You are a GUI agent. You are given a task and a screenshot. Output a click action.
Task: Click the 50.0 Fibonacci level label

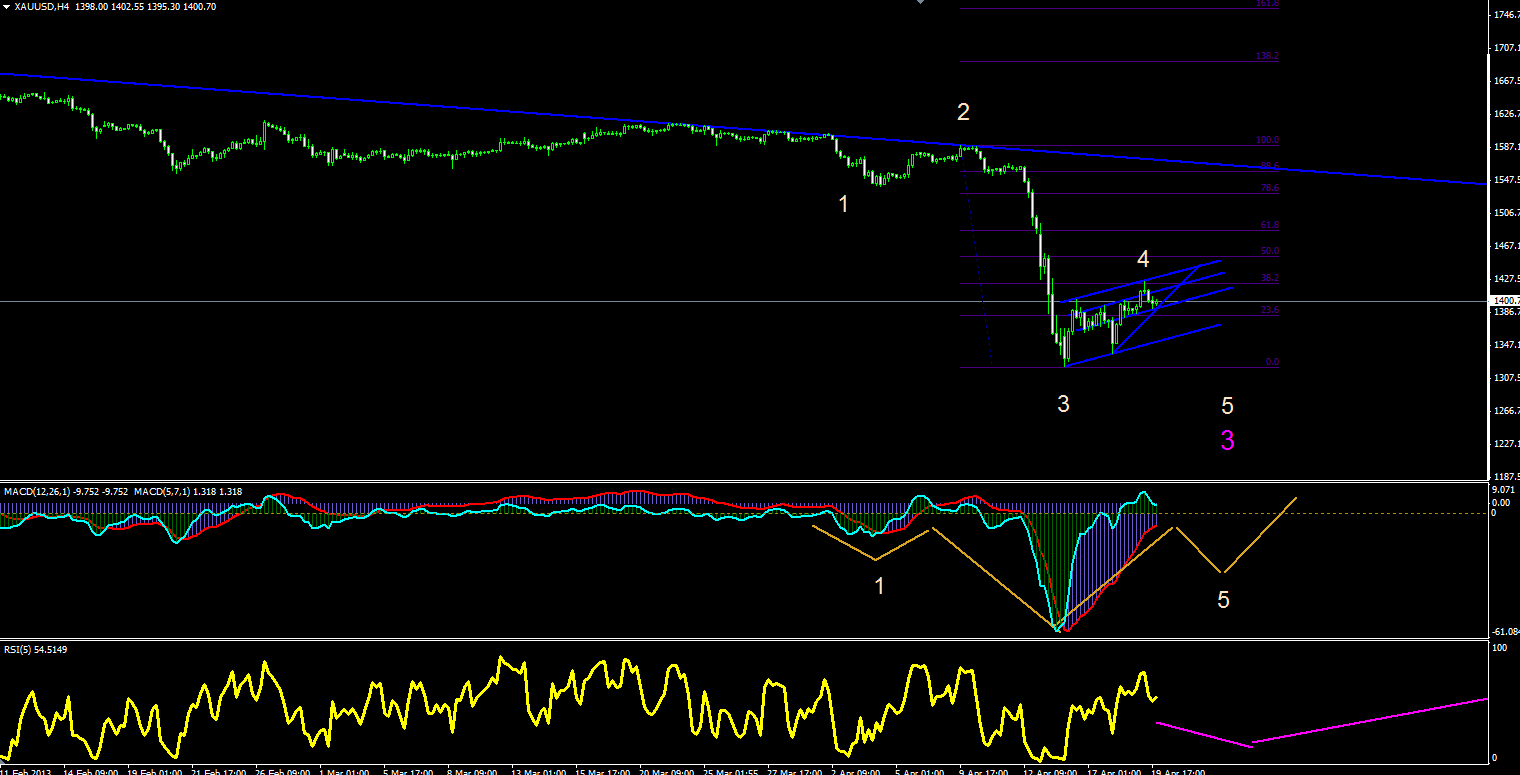[x=1269, y=251]
